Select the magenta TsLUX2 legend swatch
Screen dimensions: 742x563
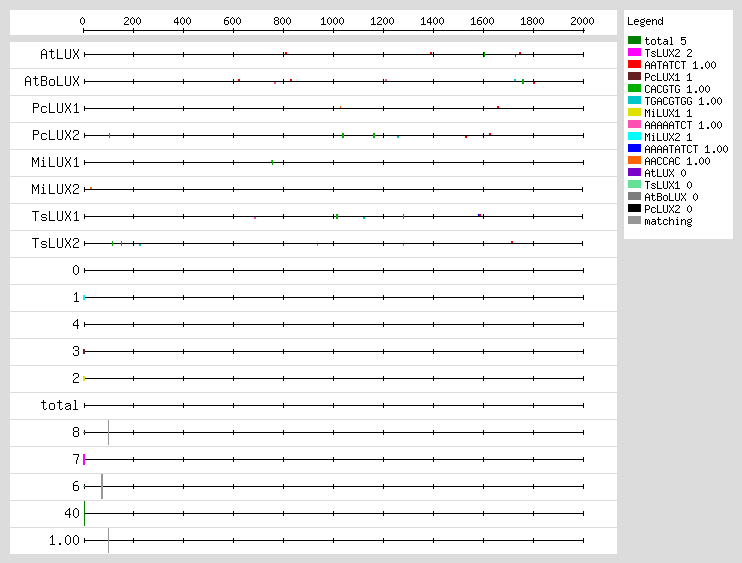coord(634,52)
